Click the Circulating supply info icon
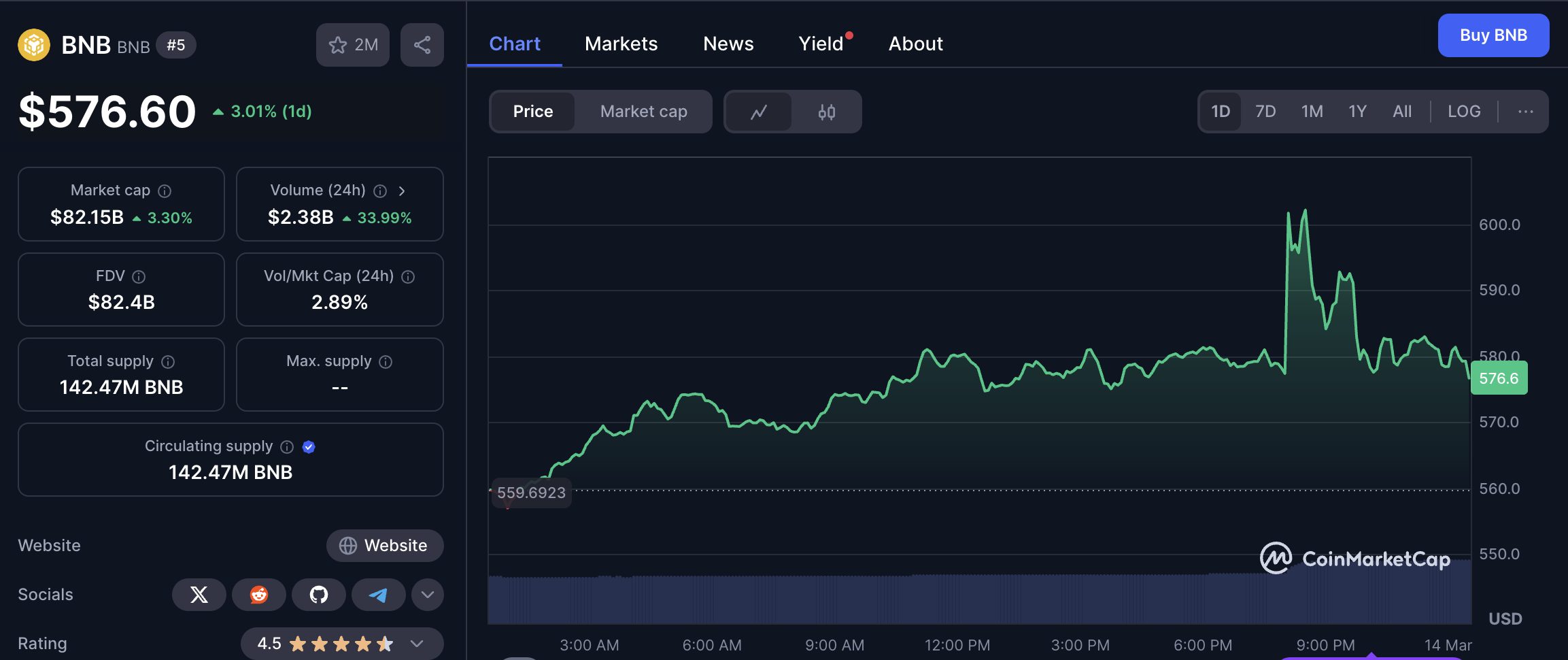The width and height of the screenshot is (1568, 660). point(287,447)
